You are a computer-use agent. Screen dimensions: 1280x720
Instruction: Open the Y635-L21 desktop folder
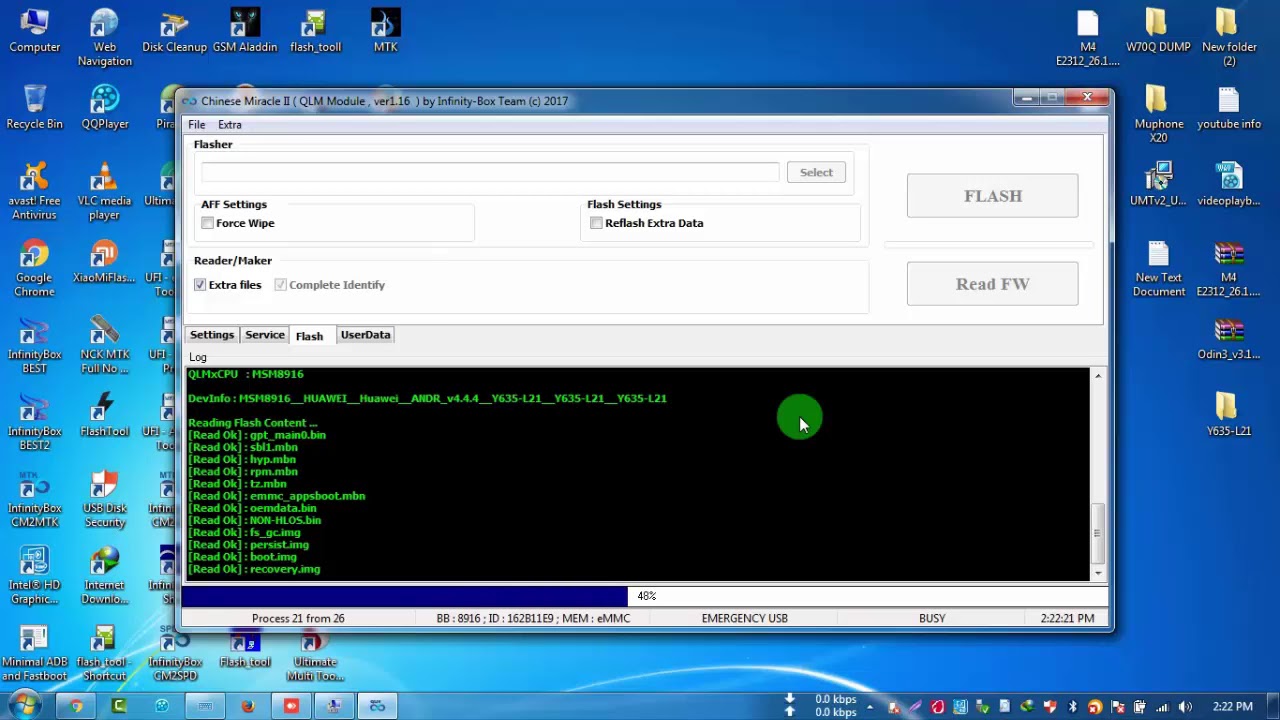click(1229, 415)
